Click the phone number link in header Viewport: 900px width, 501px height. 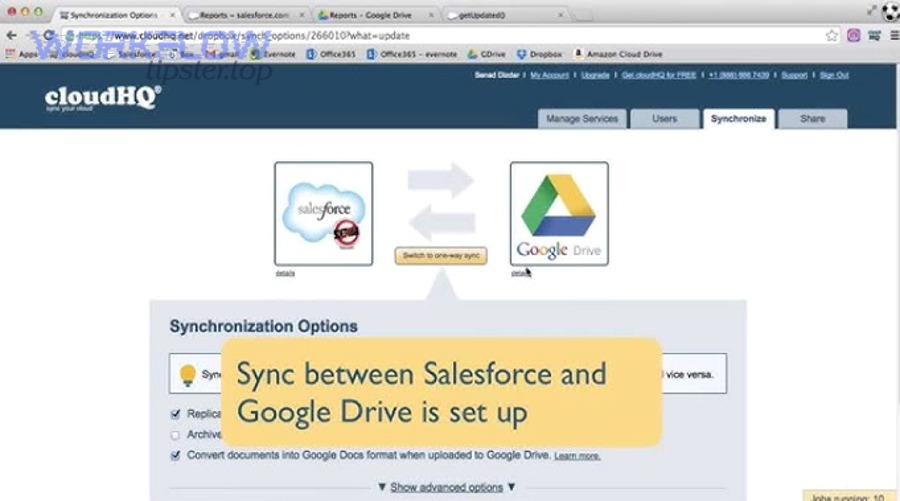pos(739,75)
